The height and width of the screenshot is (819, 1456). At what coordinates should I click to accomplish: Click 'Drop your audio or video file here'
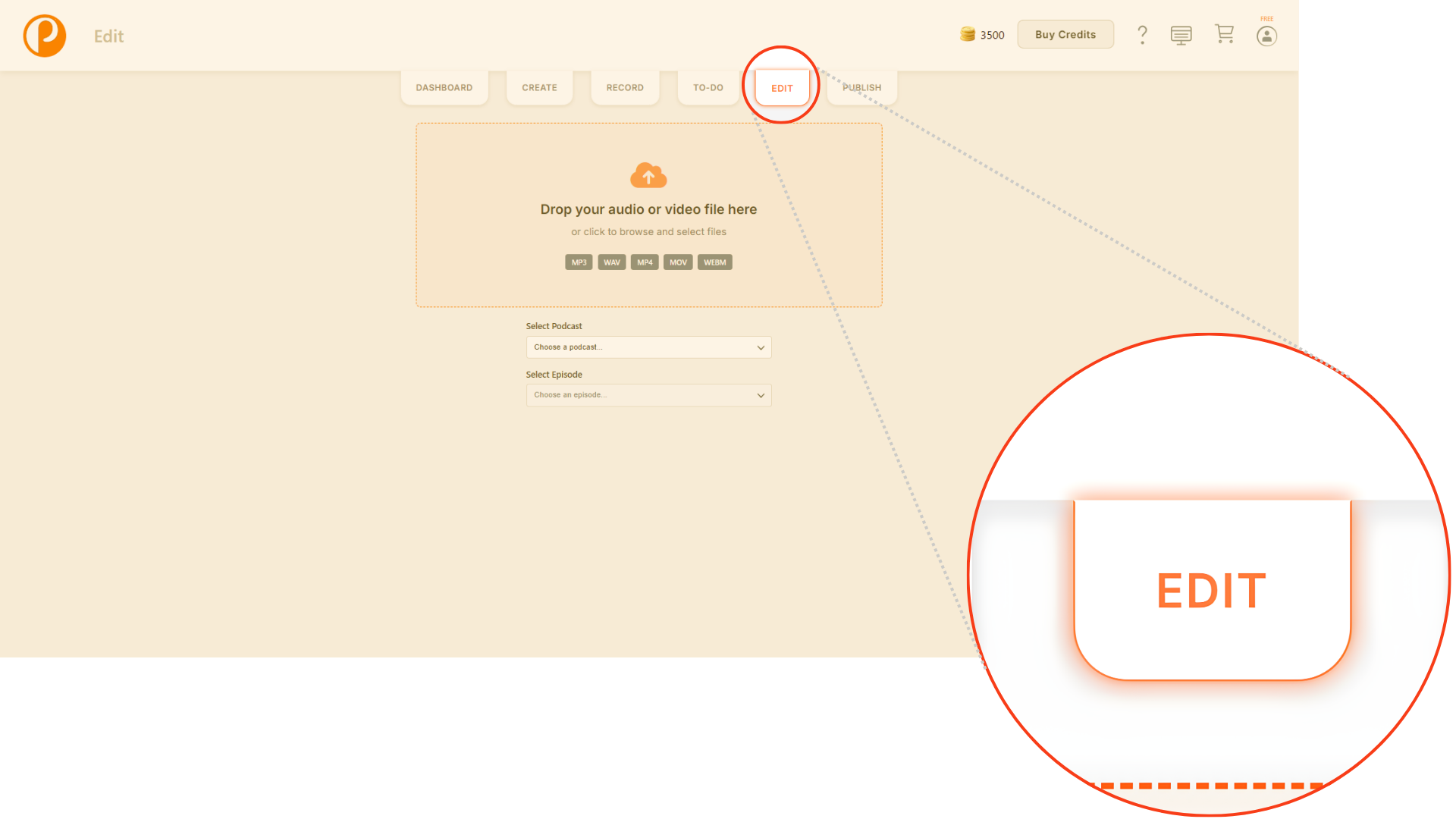(x=648, y=209)
